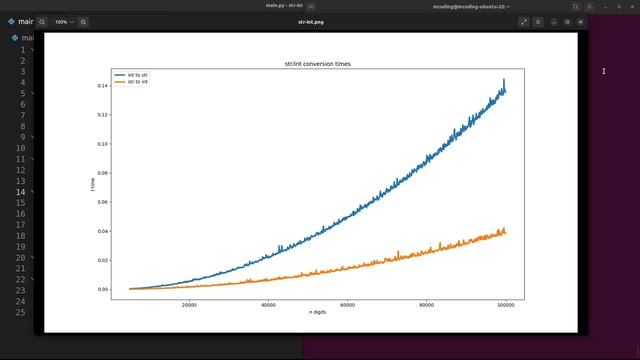640x360 pixels.
Task: Click the main.py breadcrumb in the editor
Action: pyautogui.click(x=23, y=38)
